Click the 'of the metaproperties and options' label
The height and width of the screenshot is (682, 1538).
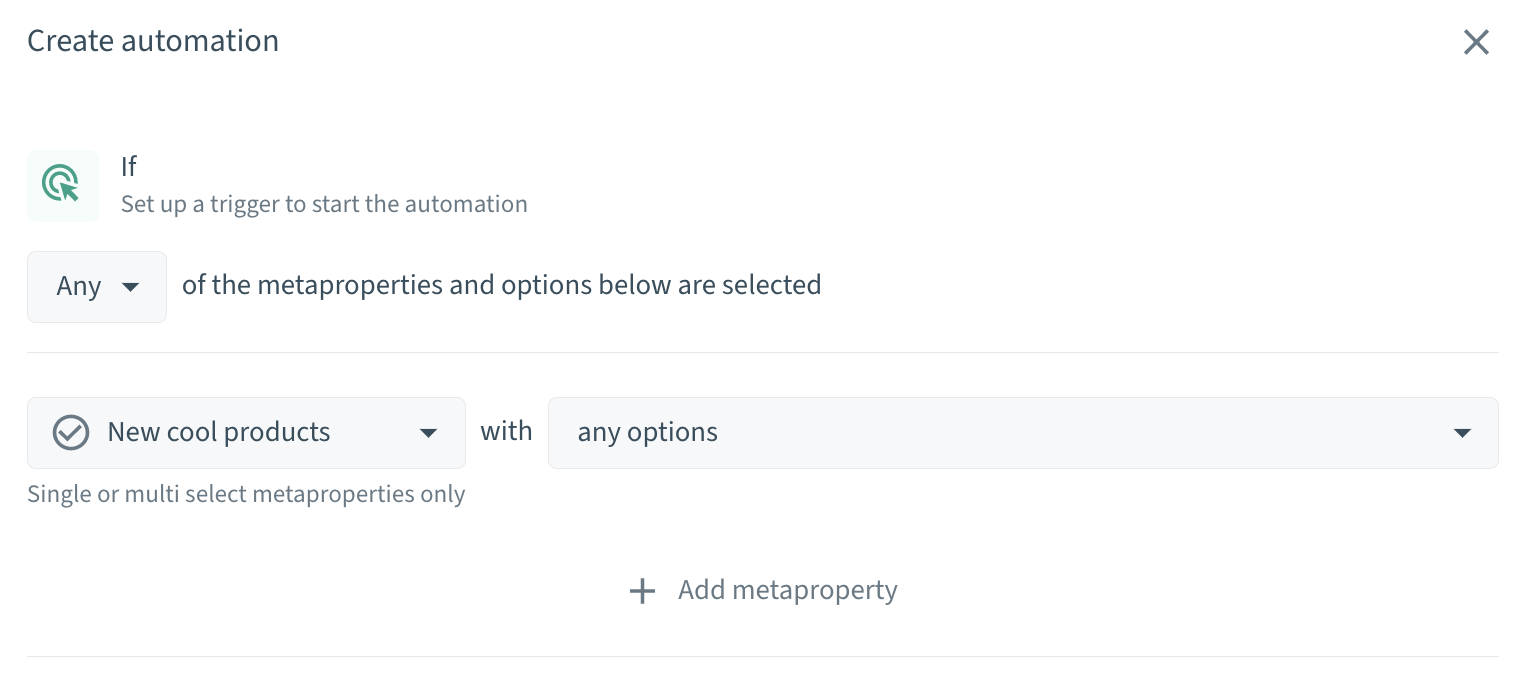click(x=502, y=285)
